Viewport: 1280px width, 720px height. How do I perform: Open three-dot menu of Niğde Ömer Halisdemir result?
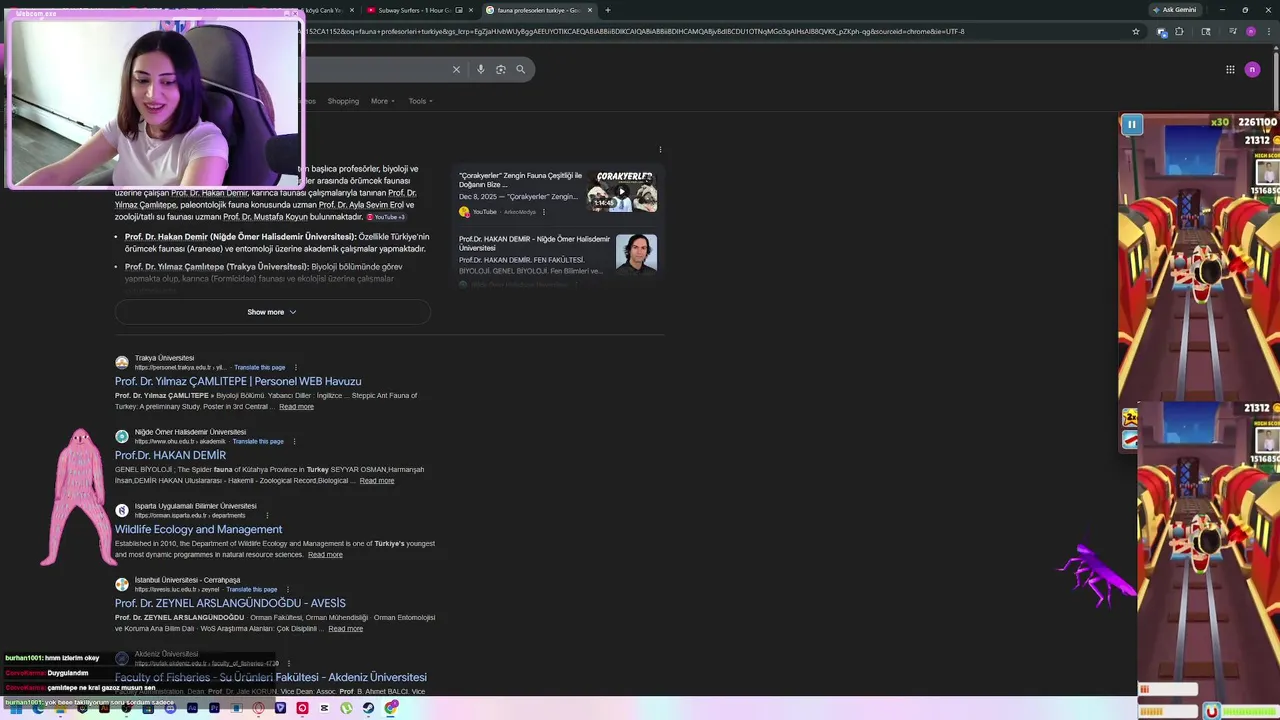(x=294, y=441)
